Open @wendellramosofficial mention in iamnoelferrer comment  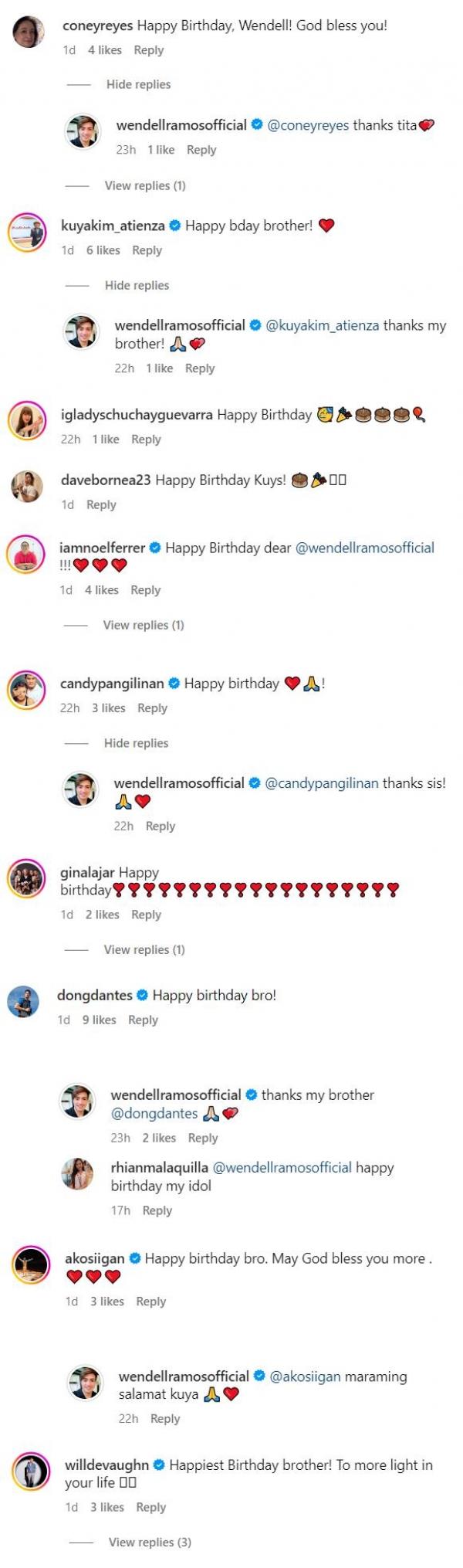coord(364,548)
